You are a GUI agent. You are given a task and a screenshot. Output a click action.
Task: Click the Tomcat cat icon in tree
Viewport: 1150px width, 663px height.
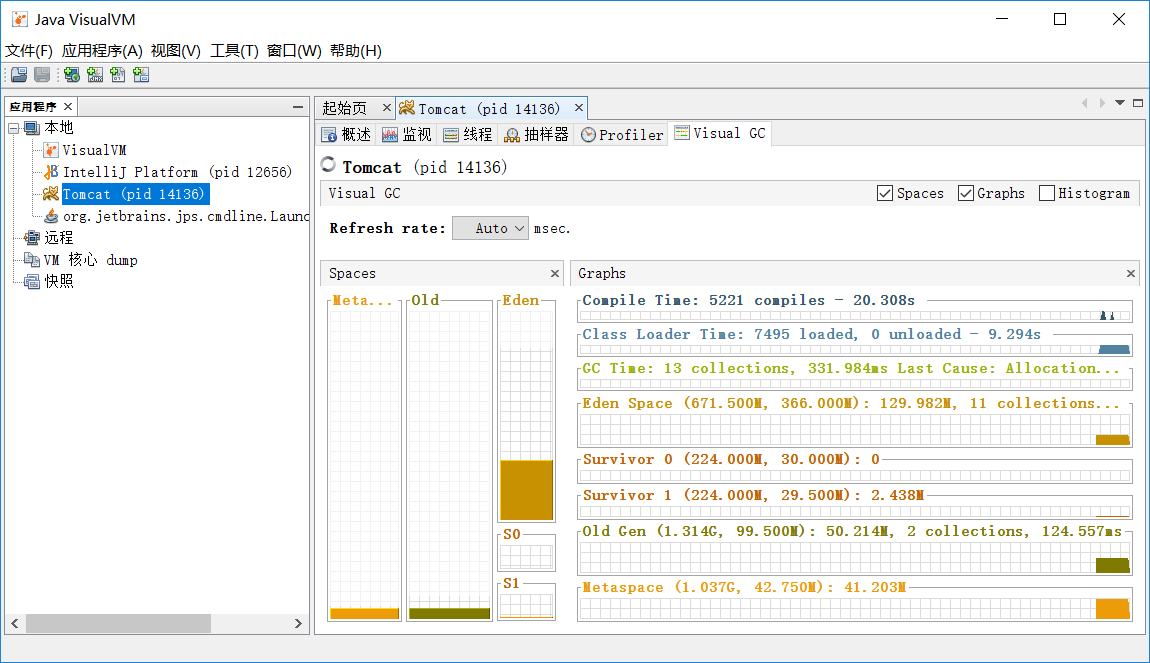(51, 194)
